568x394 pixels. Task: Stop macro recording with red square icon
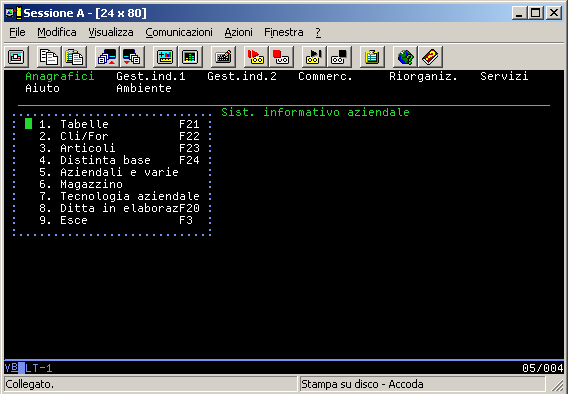pyautogui.click(x=281, y=57)
